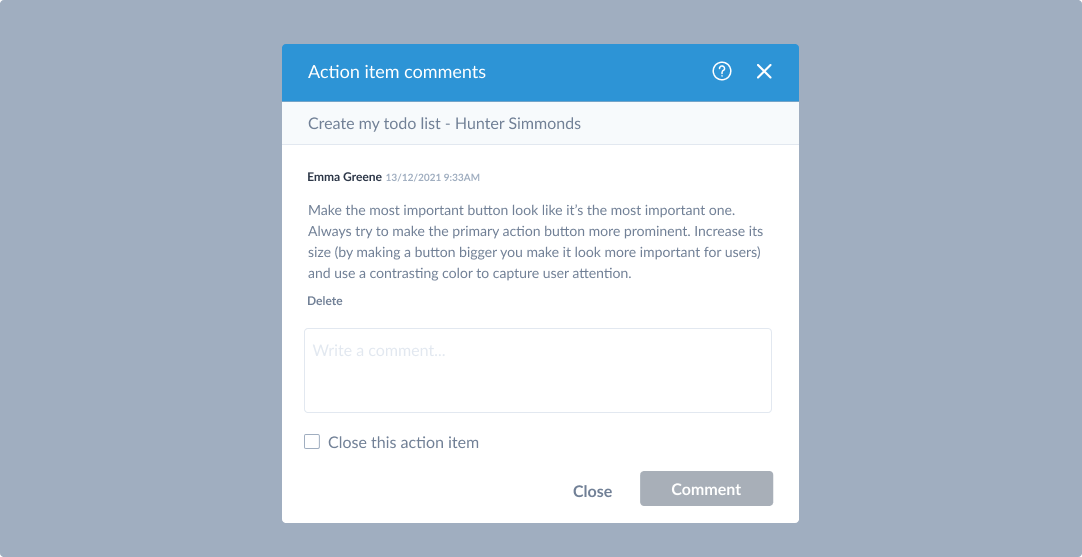Click comment line starting 'and use a contrasting'
The image size is (1082, 557).
(x=470, y=273)
